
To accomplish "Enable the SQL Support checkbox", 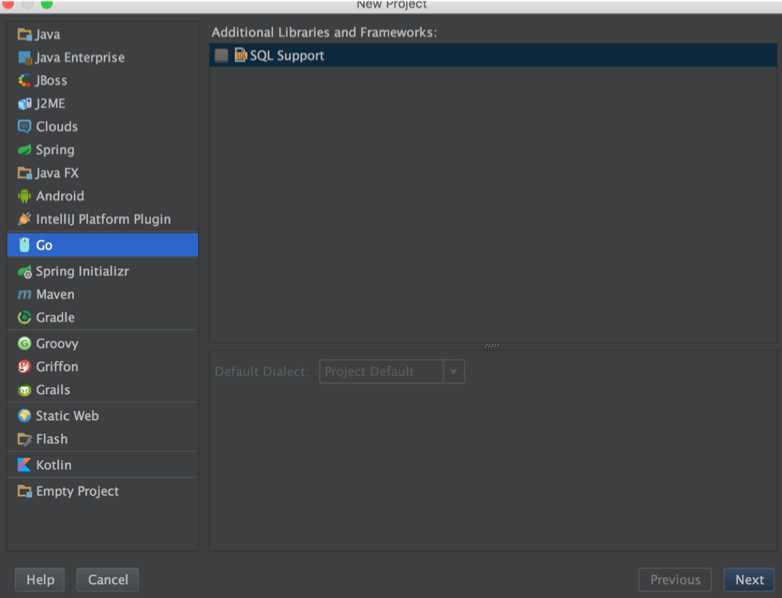I will tap(221, 55).
